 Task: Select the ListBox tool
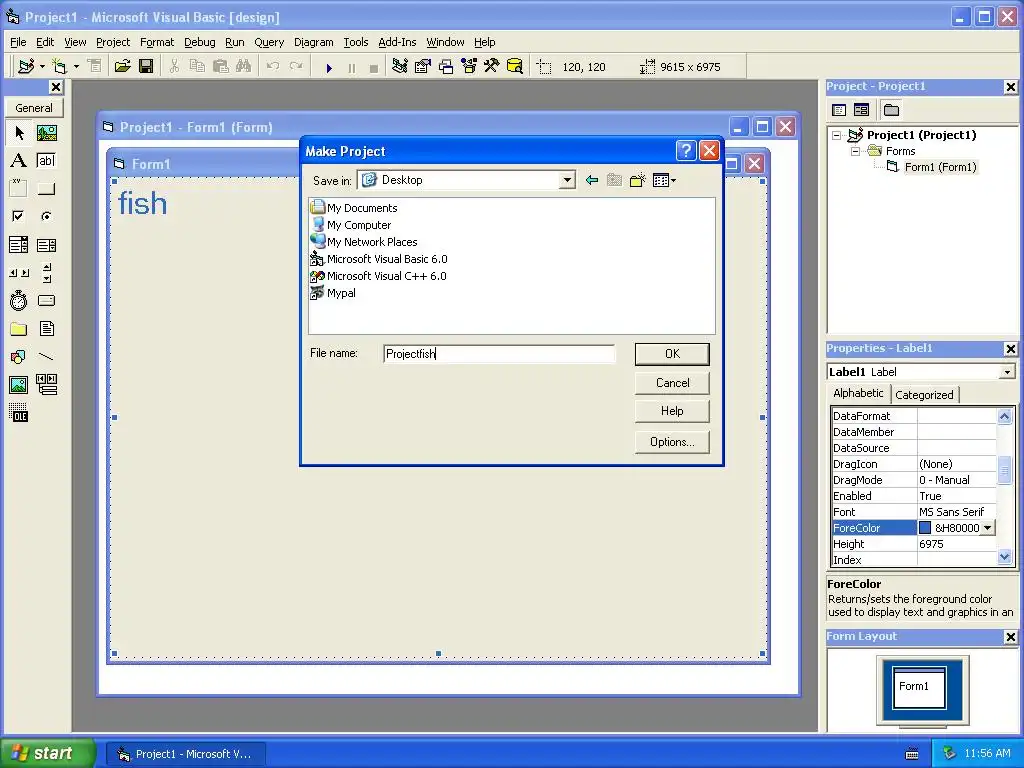pos(46,245)
